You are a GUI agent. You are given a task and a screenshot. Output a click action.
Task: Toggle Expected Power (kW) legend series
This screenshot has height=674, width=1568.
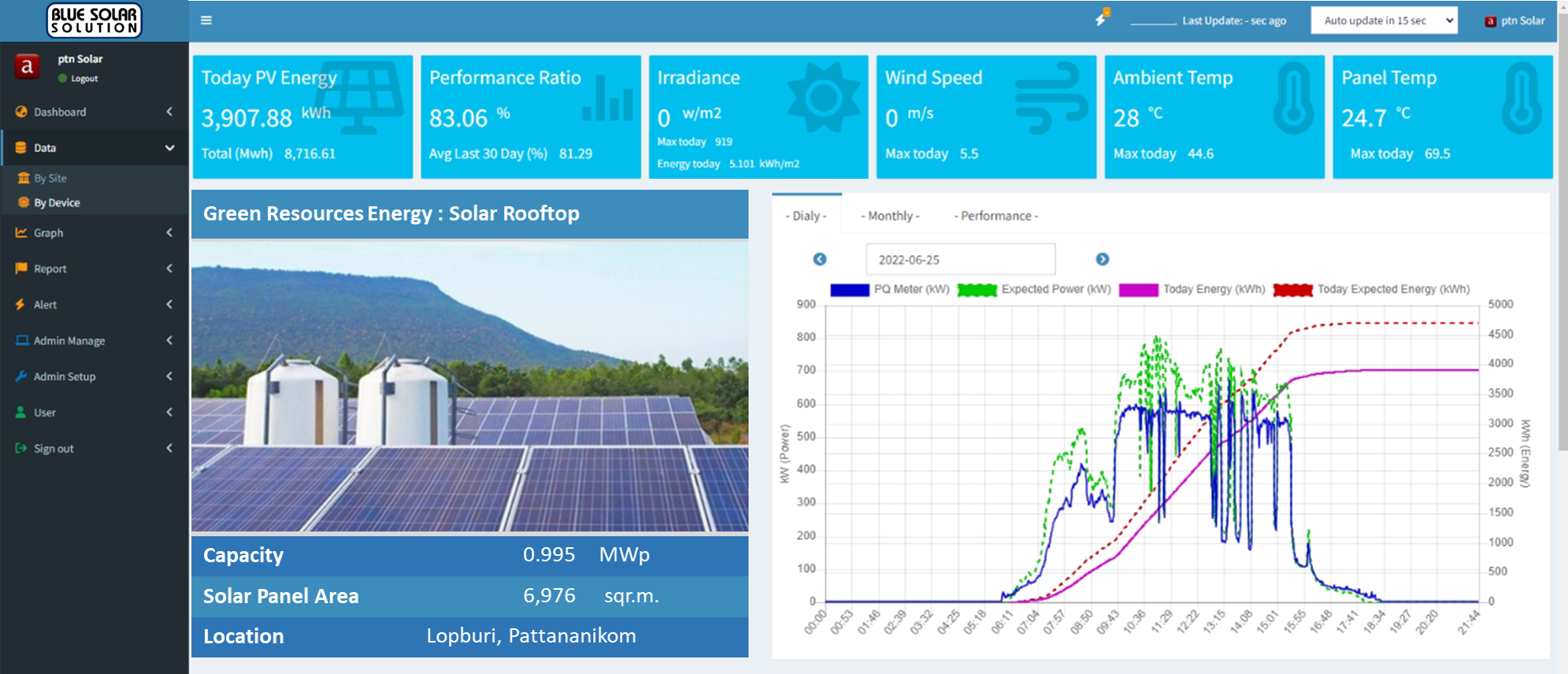click(1034, 289)
